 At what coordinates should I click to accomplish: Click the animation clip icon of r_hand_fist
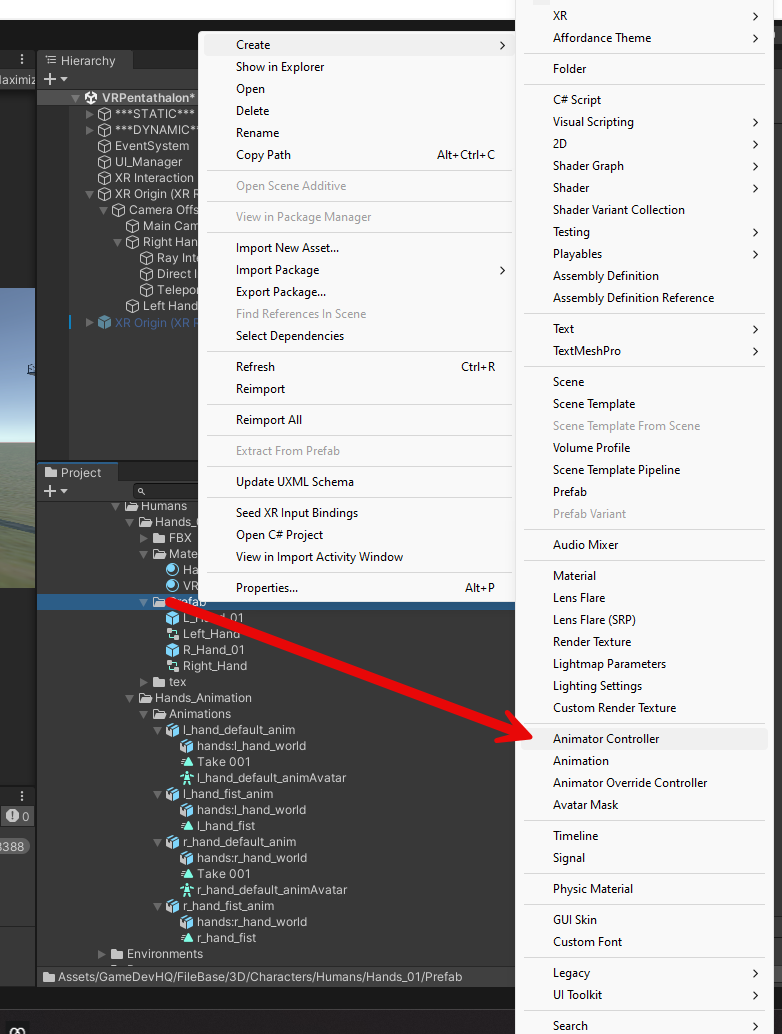pyautogui.click(x=187, y=938)
